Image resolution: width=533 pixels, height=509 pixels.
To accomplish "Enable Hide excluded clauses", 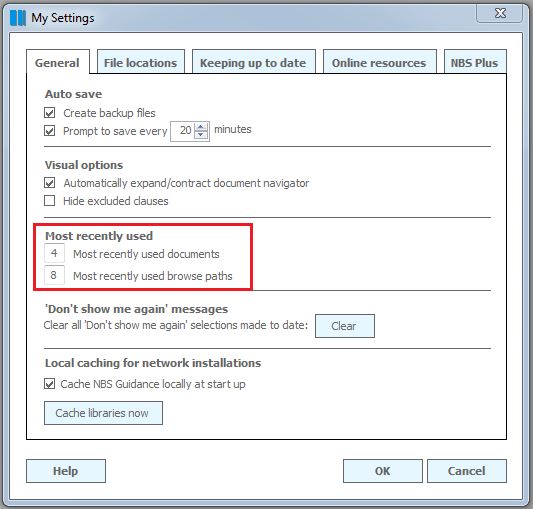I will pos(50,201).
